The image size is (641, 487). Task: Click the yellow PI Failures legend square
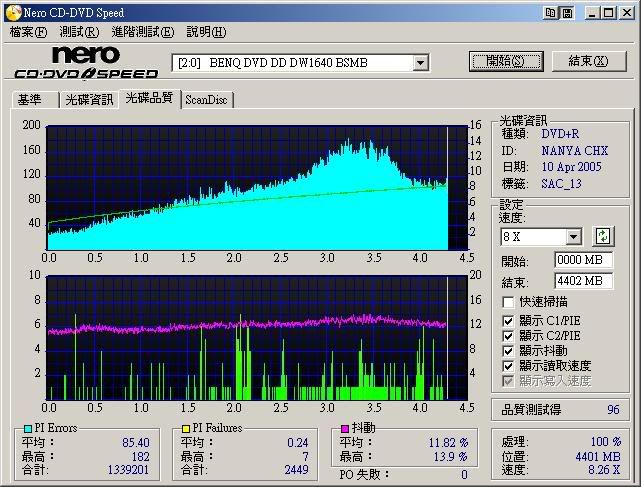(x=186, y=429)
